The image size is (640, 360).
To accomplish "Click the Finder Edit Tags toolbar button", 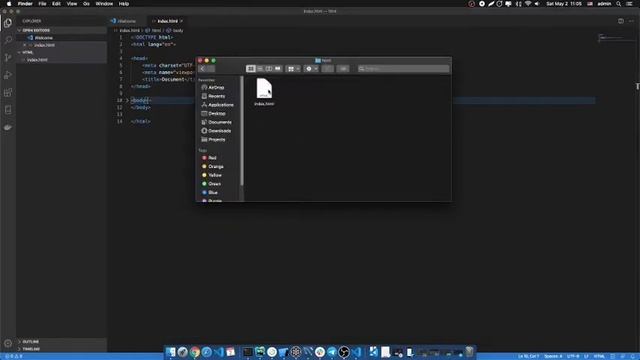I will pos(343,69).
